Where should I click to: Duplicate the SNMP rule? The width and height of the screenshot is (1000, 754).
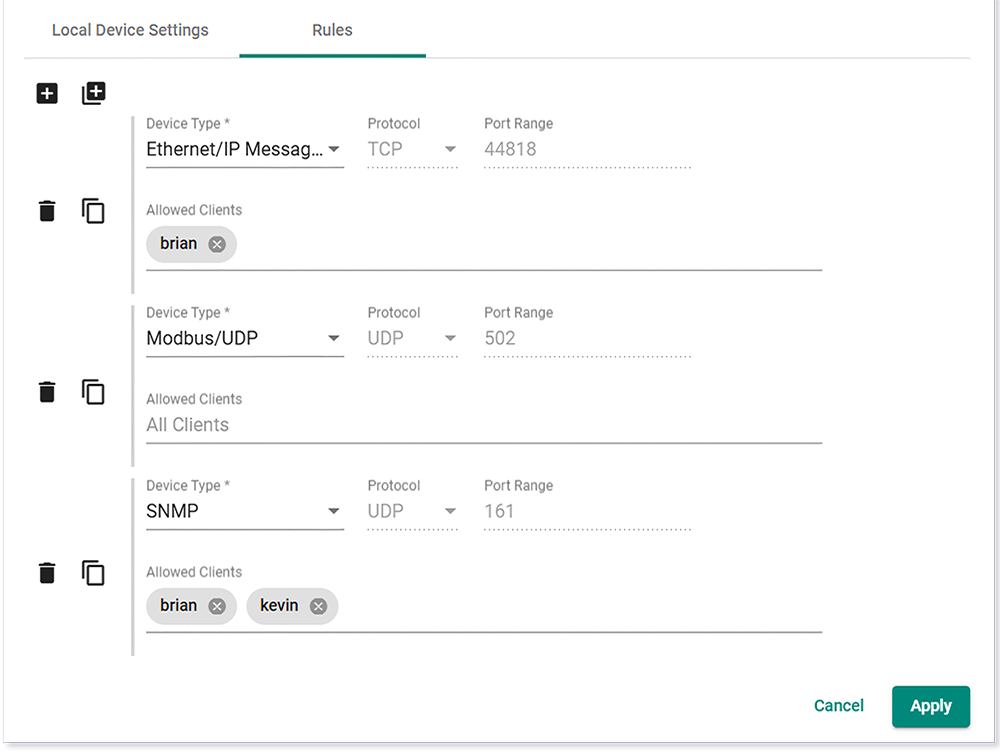coord(93,573)
